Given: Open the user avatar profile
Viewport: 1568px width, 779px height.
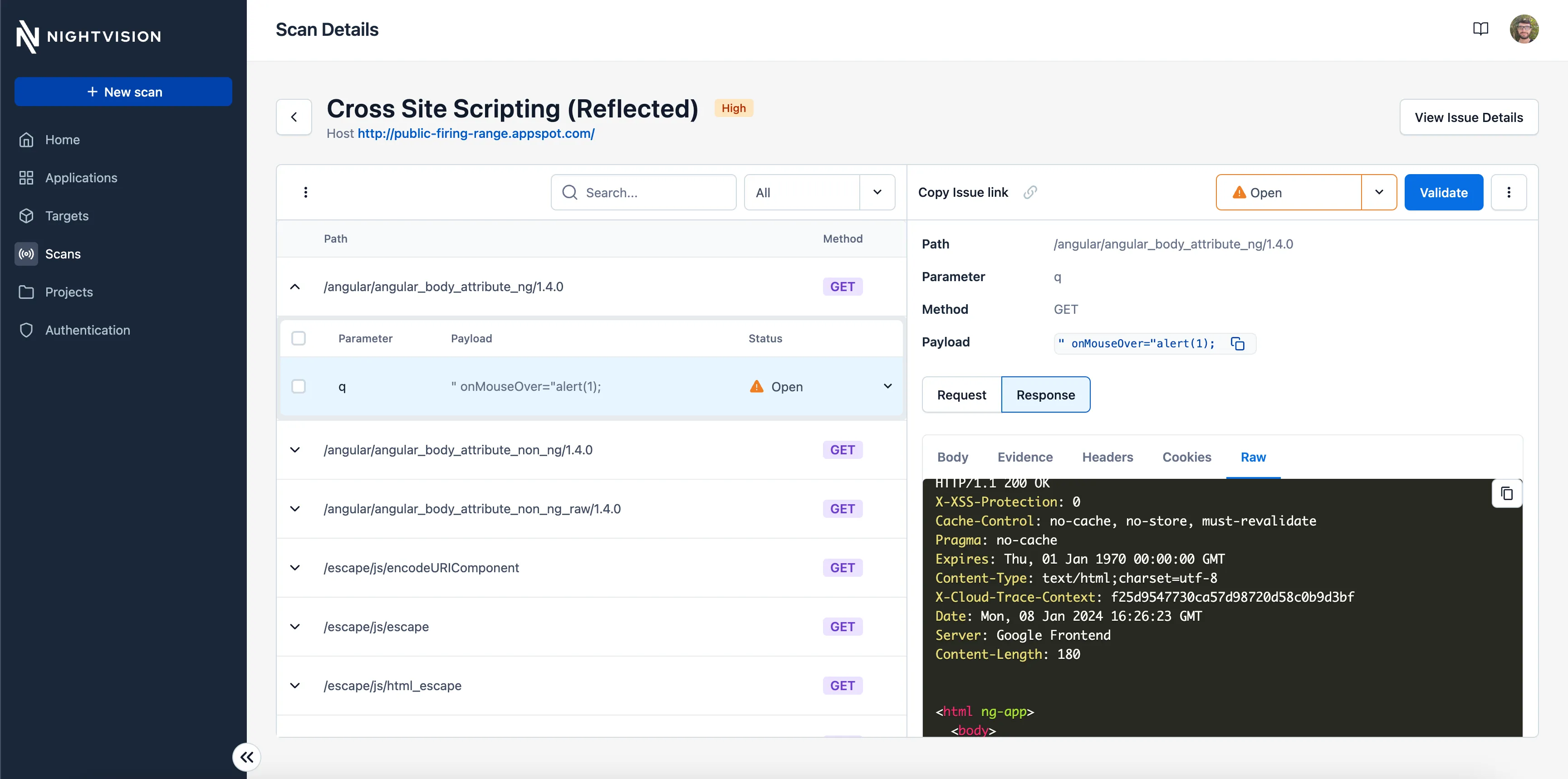Looking at the screenshot, I should [x=1524, y=29].
